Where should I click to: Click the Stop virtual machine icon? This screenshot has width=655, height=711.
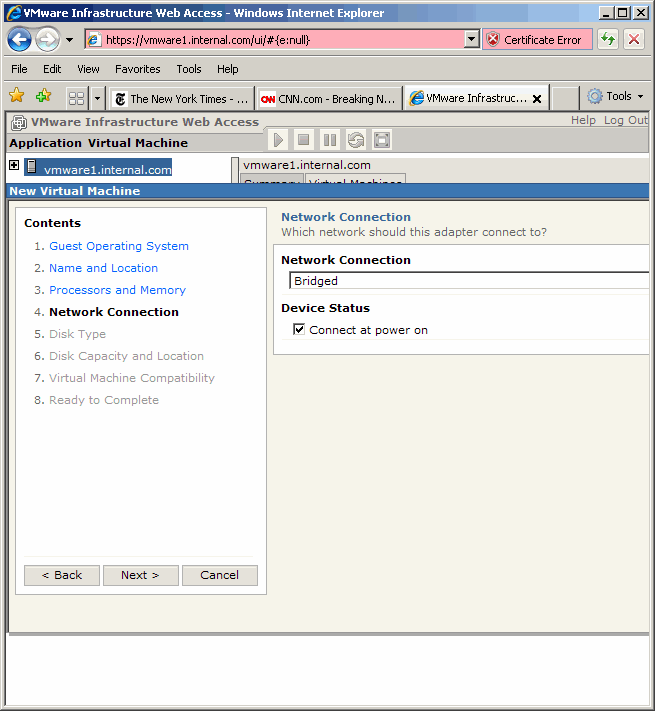point(304,140)
